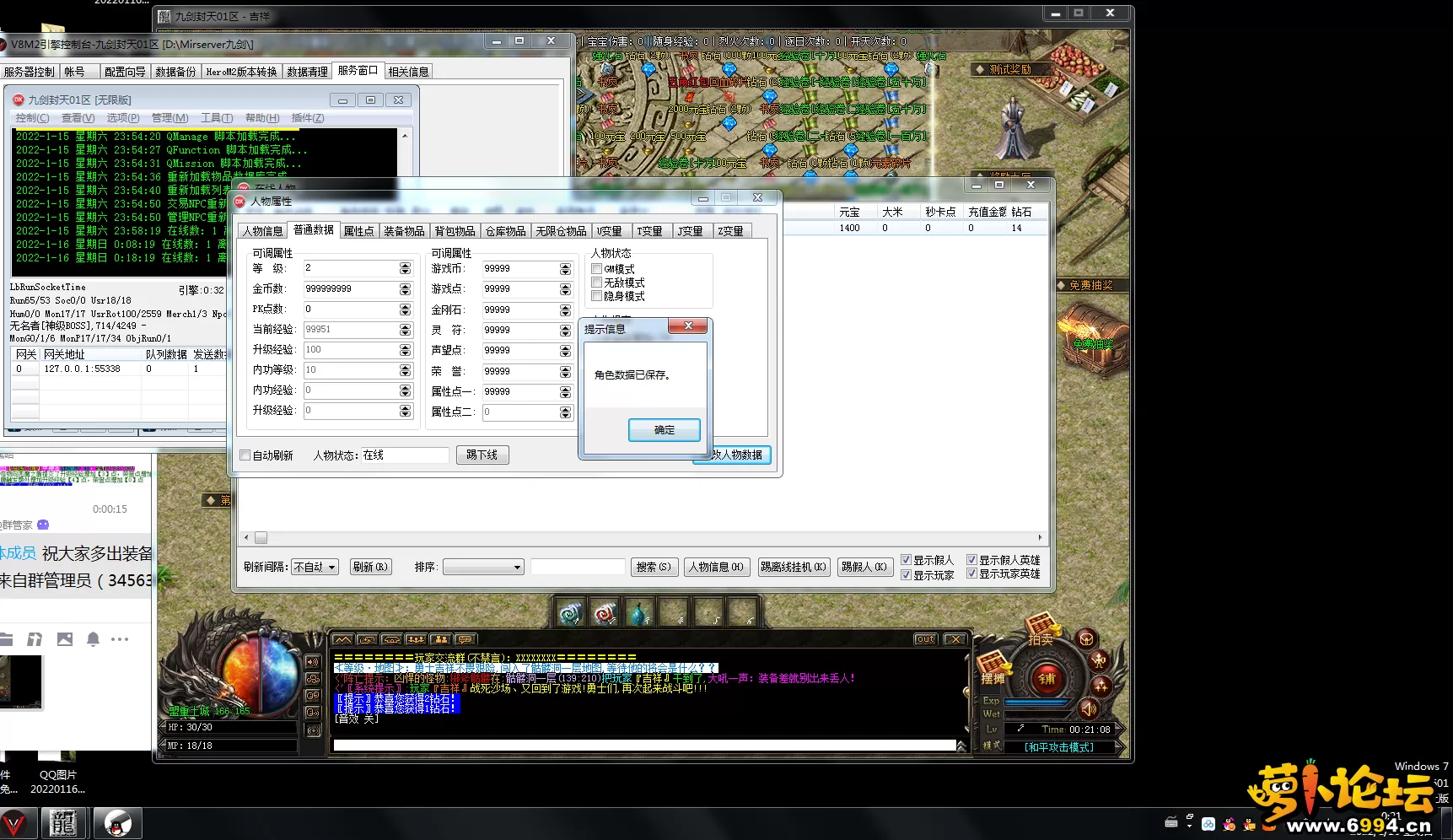This screenshot has height=840, width=1453.
Task: Click the cube icon at the top of the HUD ring
Action: [1086, 638]
